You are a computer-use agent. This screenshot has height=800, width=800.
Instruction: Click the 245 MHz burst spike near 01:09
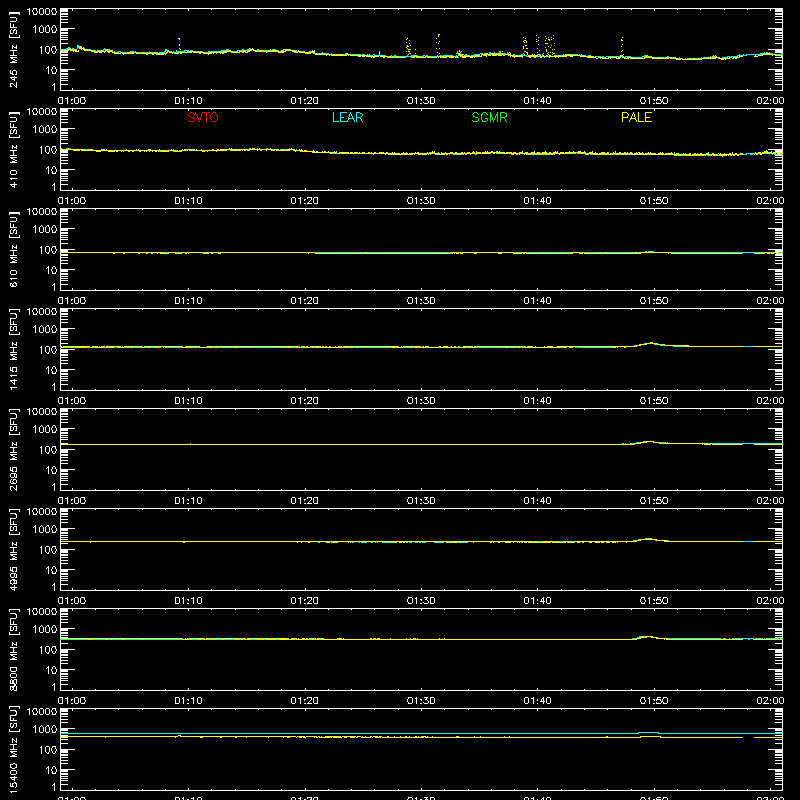click(179, 44)
